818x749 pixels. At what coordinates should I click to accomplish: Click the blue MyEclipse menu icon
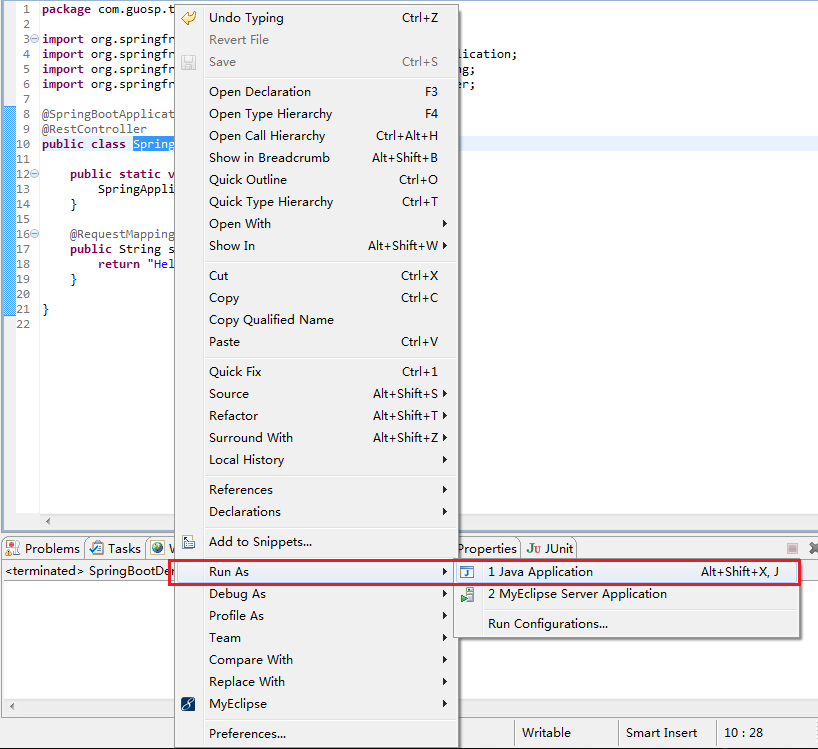tap(189, 704)
